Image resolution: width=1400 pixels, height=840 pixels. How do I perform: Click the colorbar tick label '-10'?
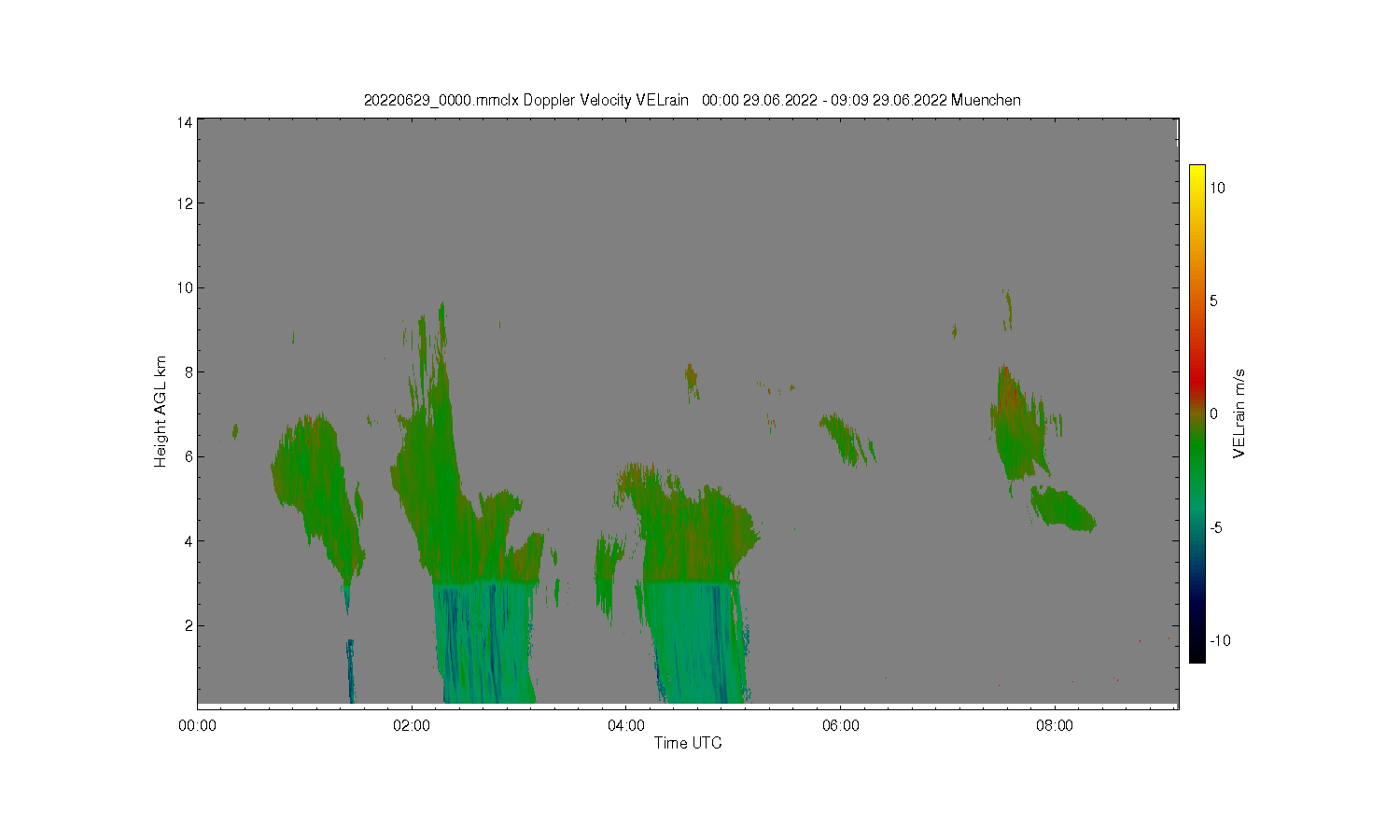coord(1220,640)
